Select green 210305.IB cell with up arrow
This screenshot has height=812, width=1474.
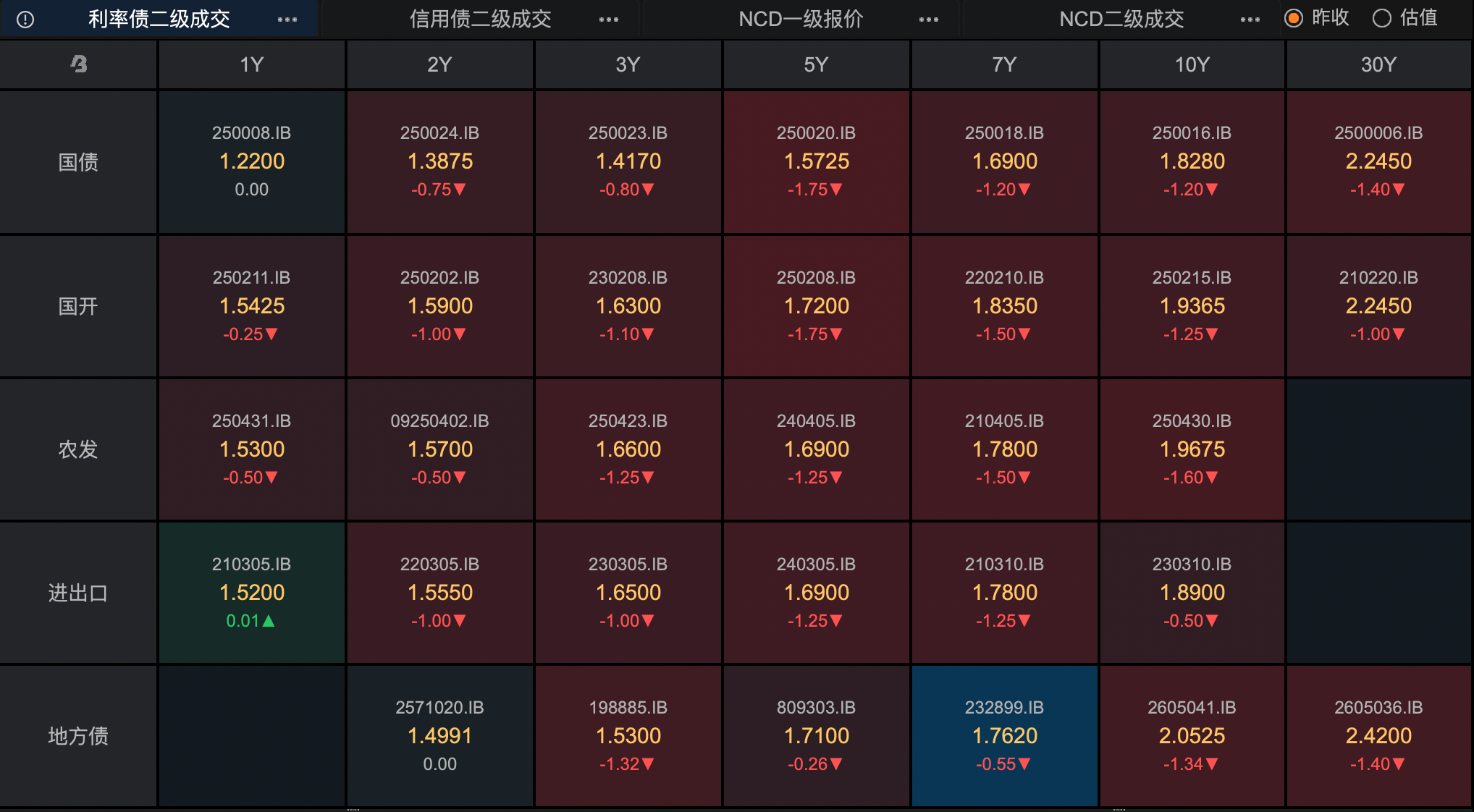(x=251, y=593)
